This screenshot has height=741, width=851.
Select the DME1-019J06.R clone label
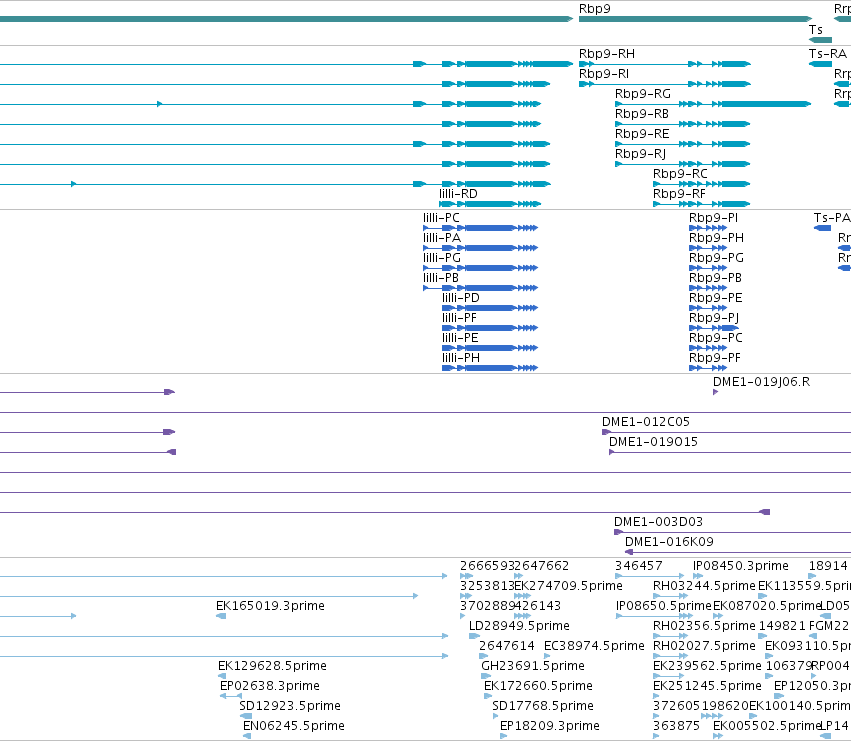click(761, 382)
